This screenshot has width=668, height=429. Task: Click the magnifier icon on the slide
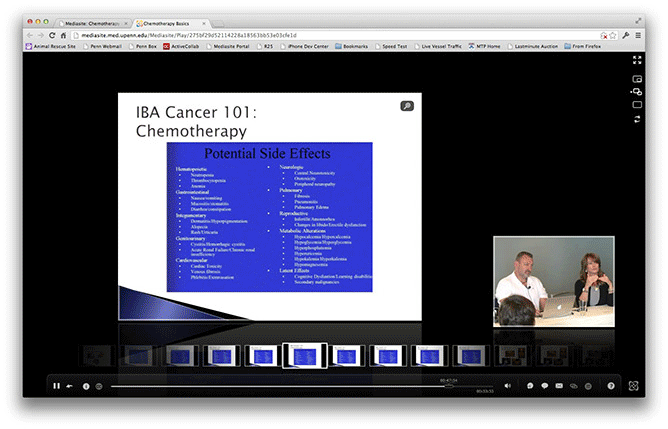[407, 105]
